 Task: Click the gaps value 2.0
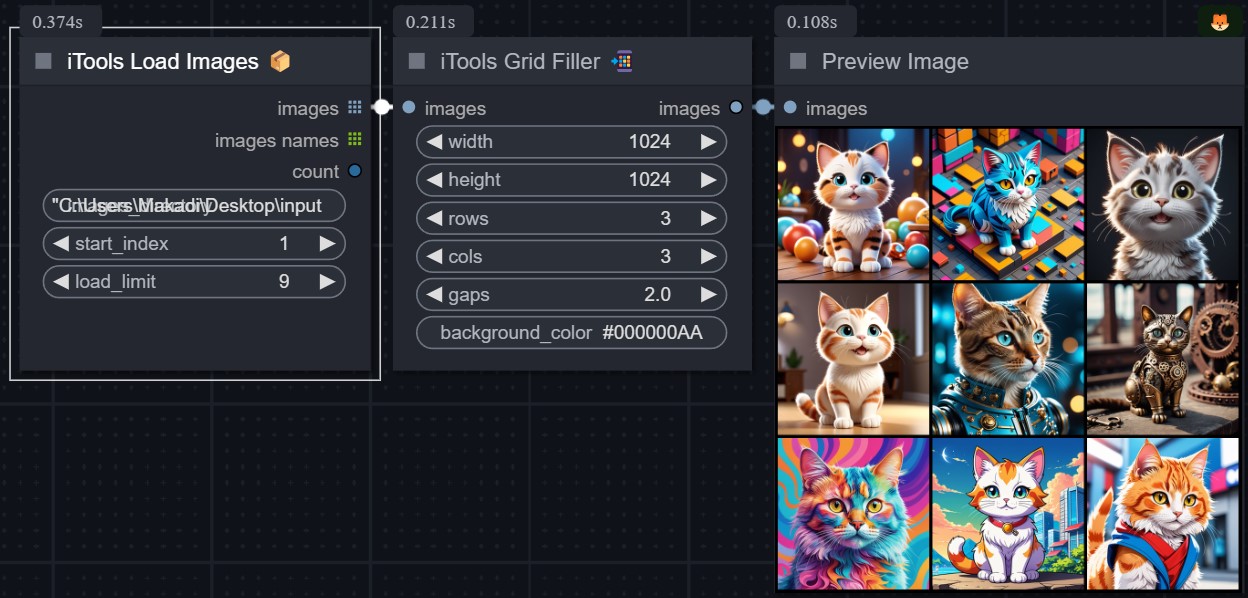658,295
